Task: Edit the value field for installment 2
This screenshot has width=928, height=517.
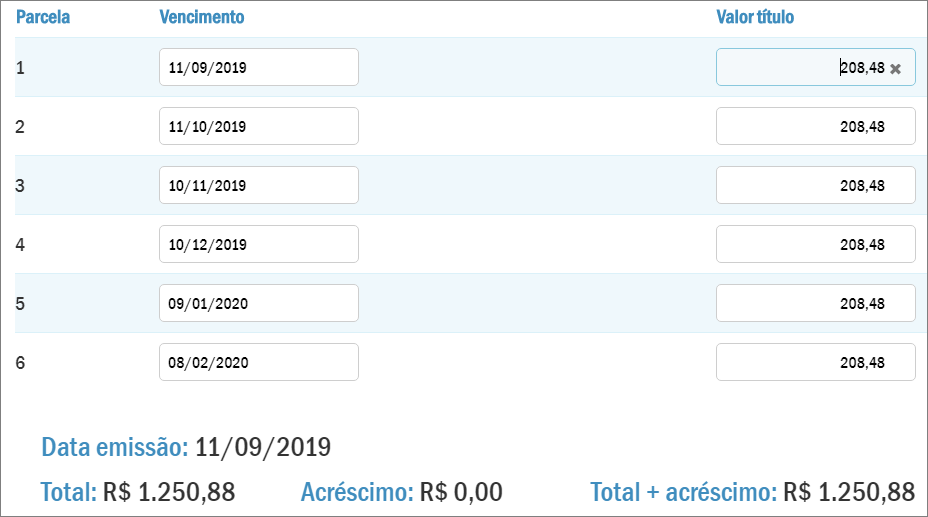Action: tap(815, 127)
